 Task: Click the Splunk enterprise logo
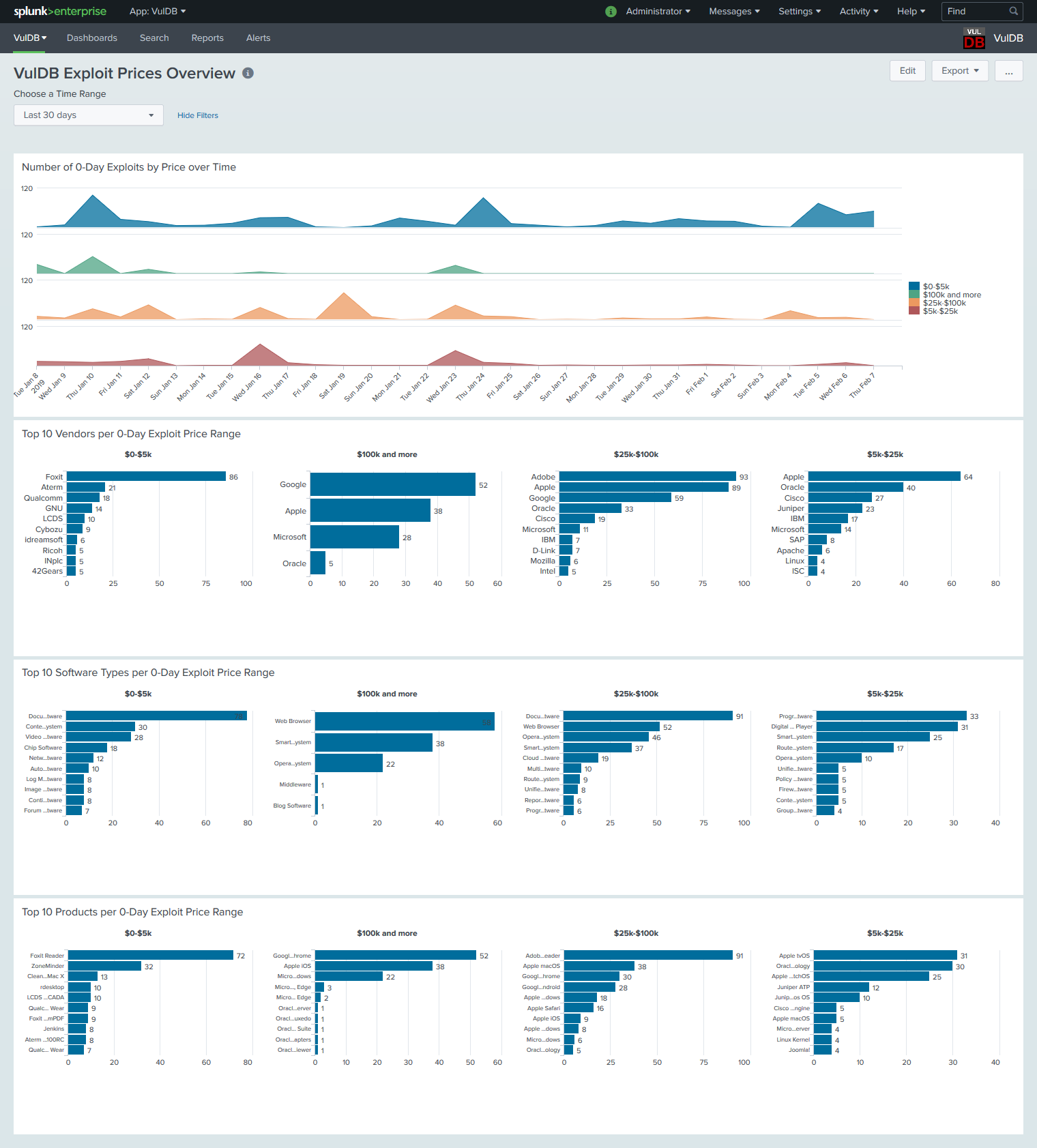tap(60, 12)
